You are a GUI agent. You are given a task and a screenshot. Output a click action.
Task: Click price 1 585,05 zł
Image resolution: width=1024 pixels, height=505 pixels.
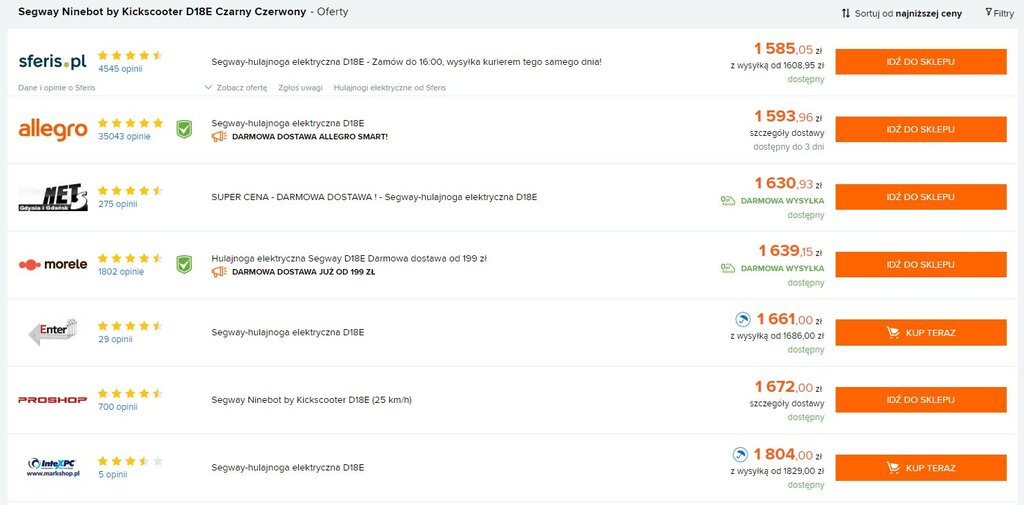click(788, 49)
